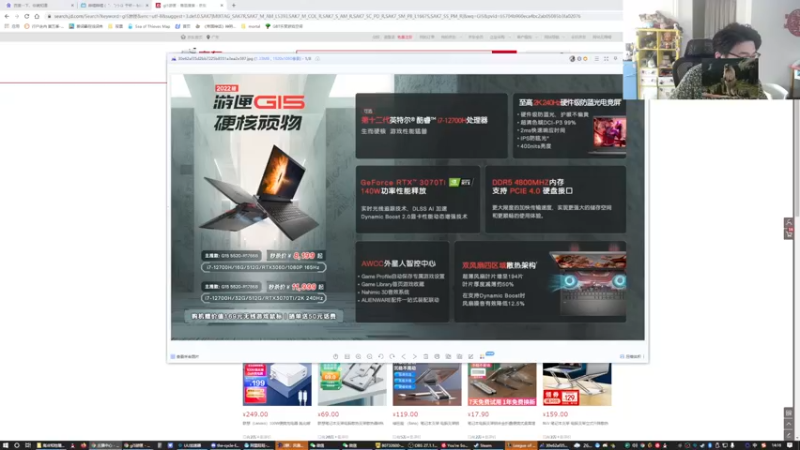Open the ¥17.90 product thumbnail
The image size is (800, 450).
pyautogui.click(x=502, y=385)
